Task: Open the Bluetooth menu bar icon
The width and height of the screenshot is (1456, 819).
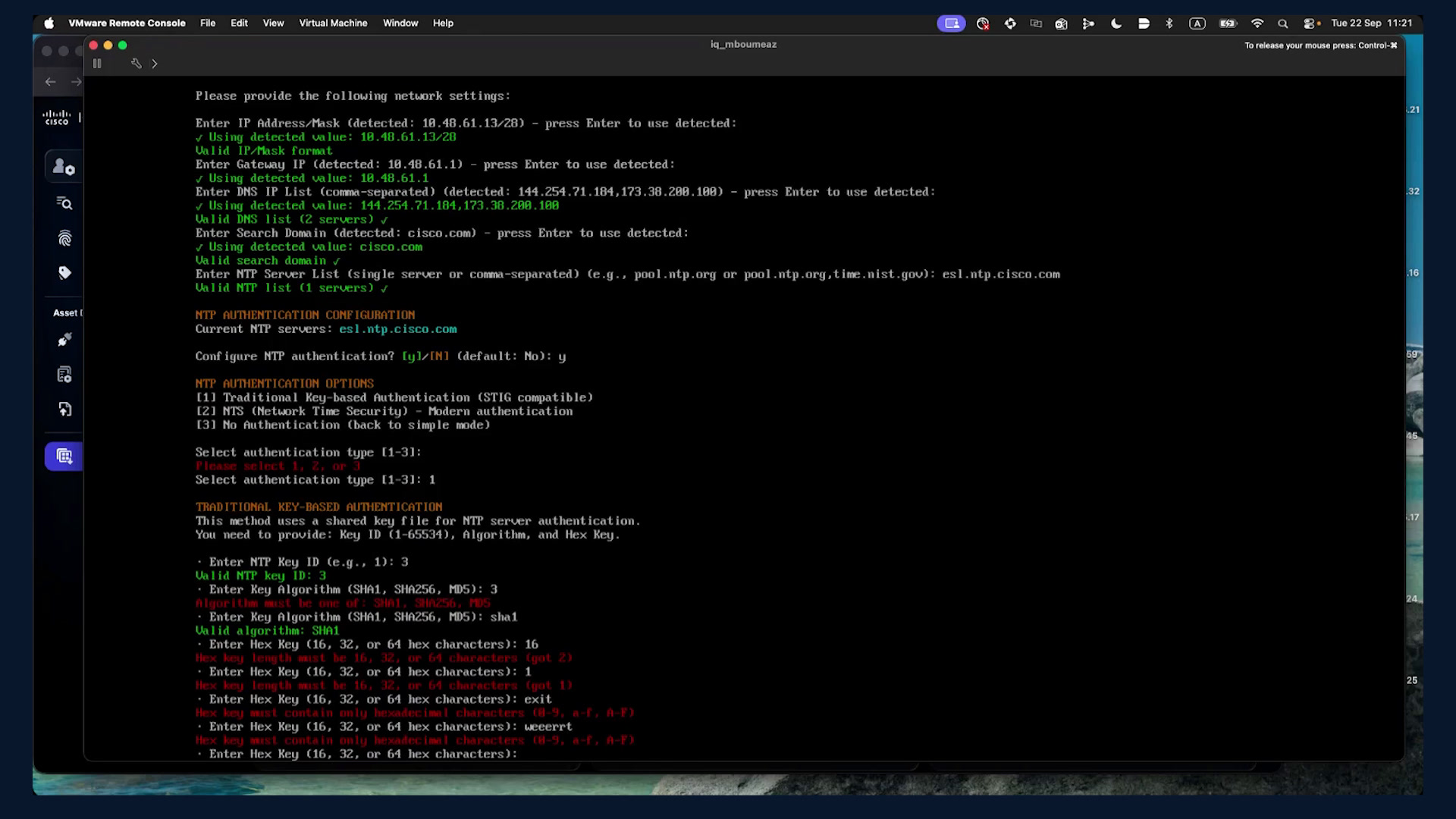Action: (x=1169, y=24)
